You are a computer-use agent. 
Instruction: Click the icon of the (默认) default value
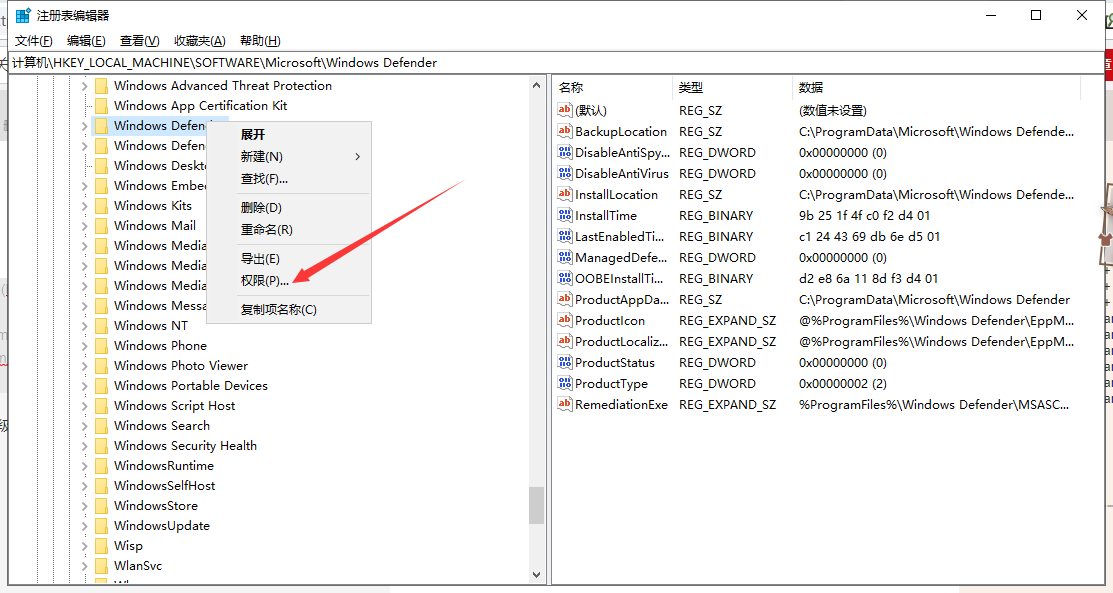click(564, 109)
